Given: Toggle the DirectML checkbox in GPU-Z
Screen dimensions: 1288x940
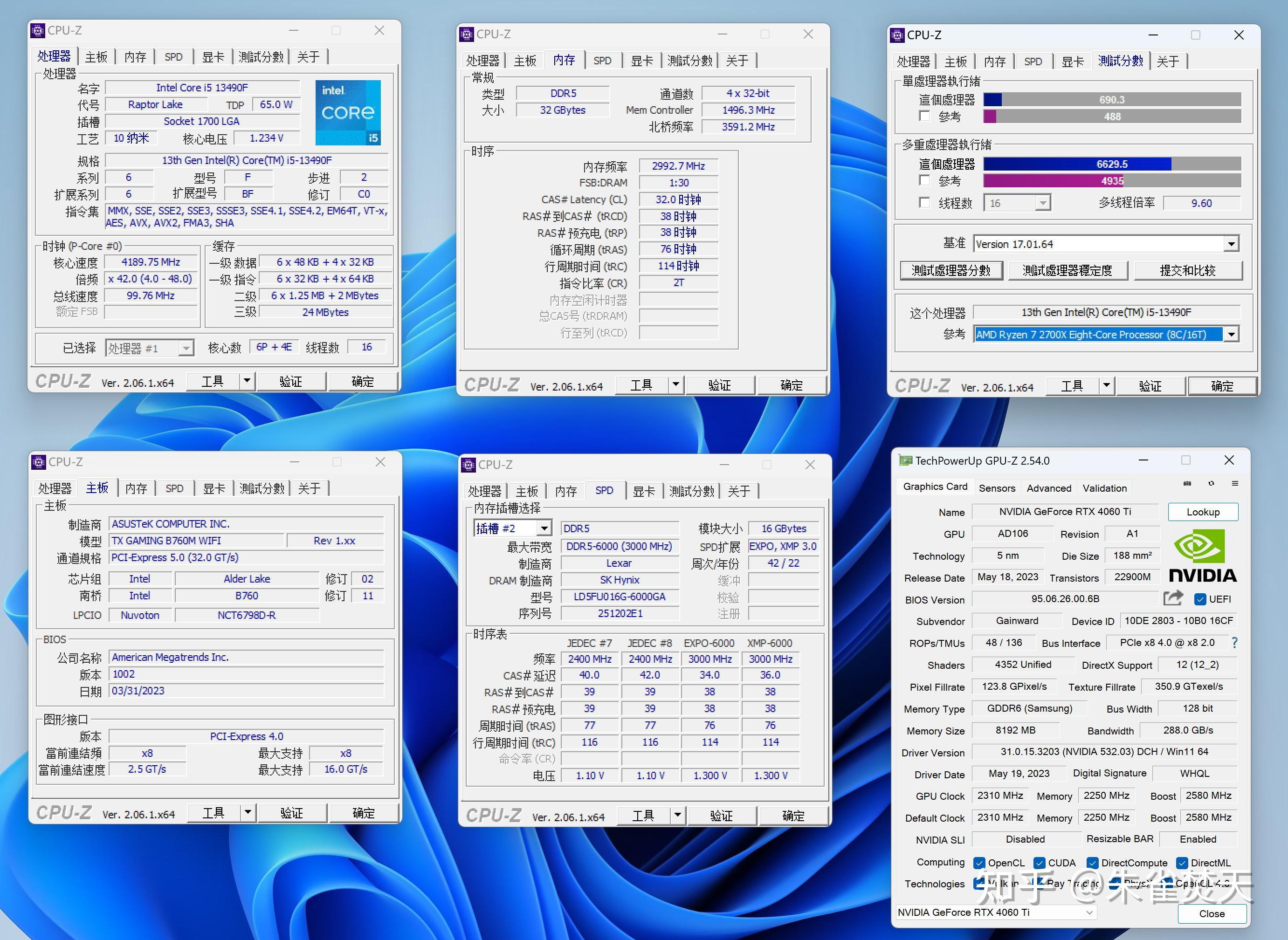Looking at the screenshot, I should 1182,863.
